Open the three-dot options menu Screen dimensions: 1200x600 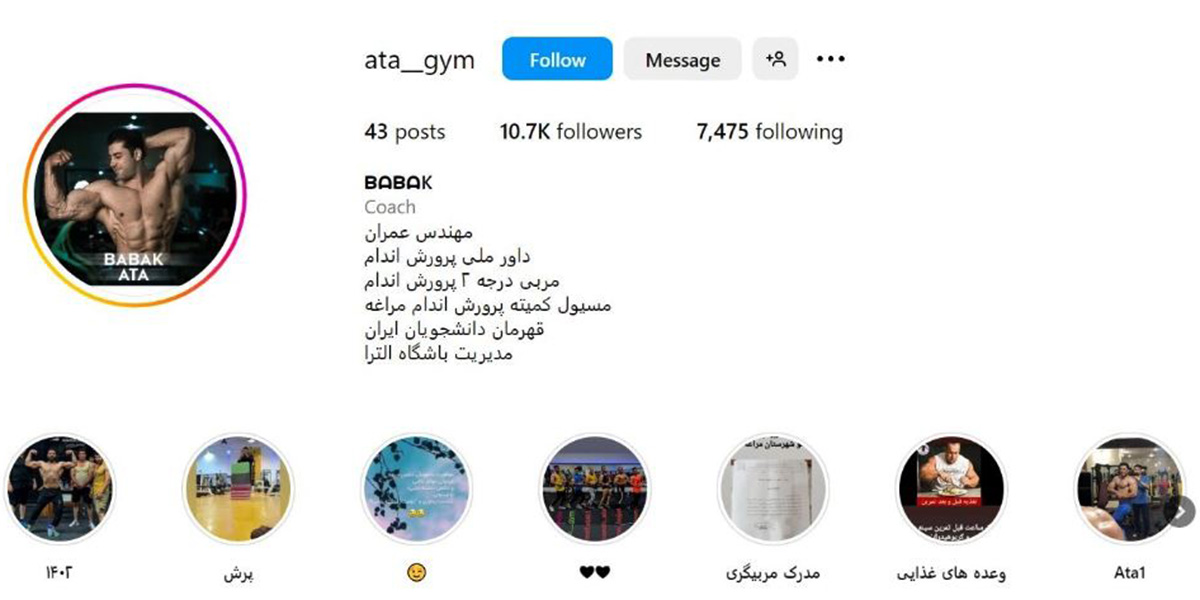coord(831,59)
